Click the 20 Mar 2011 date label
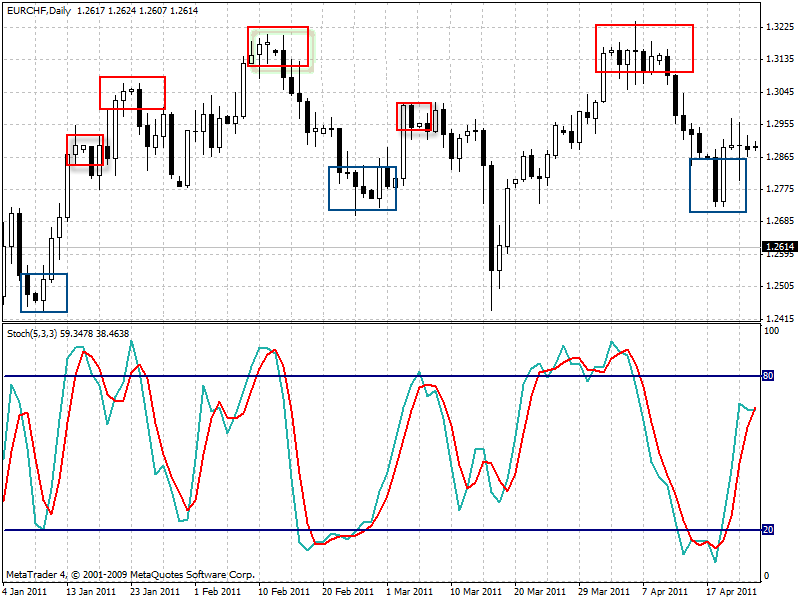The width and height of the screenshot is (800, 600). coord(540,592)
